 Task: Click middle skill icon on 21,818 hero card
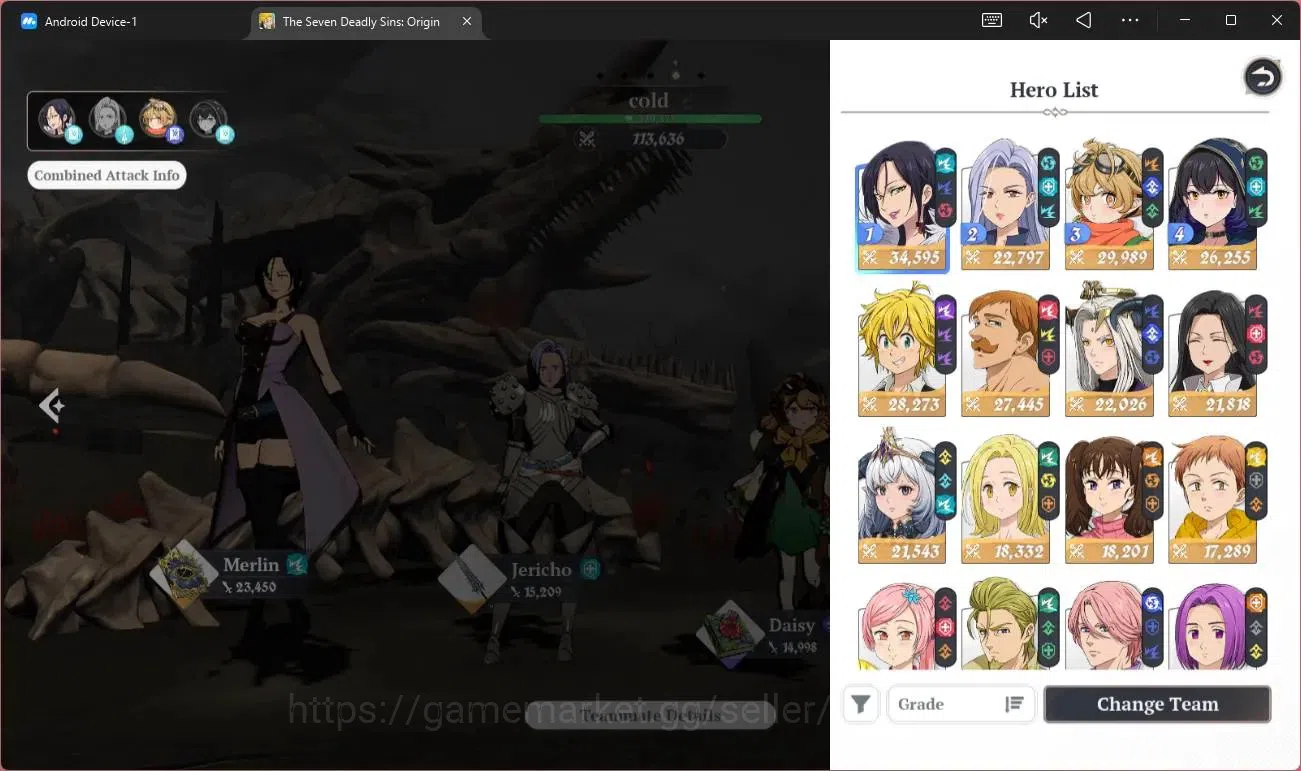tap(1257, 334)
